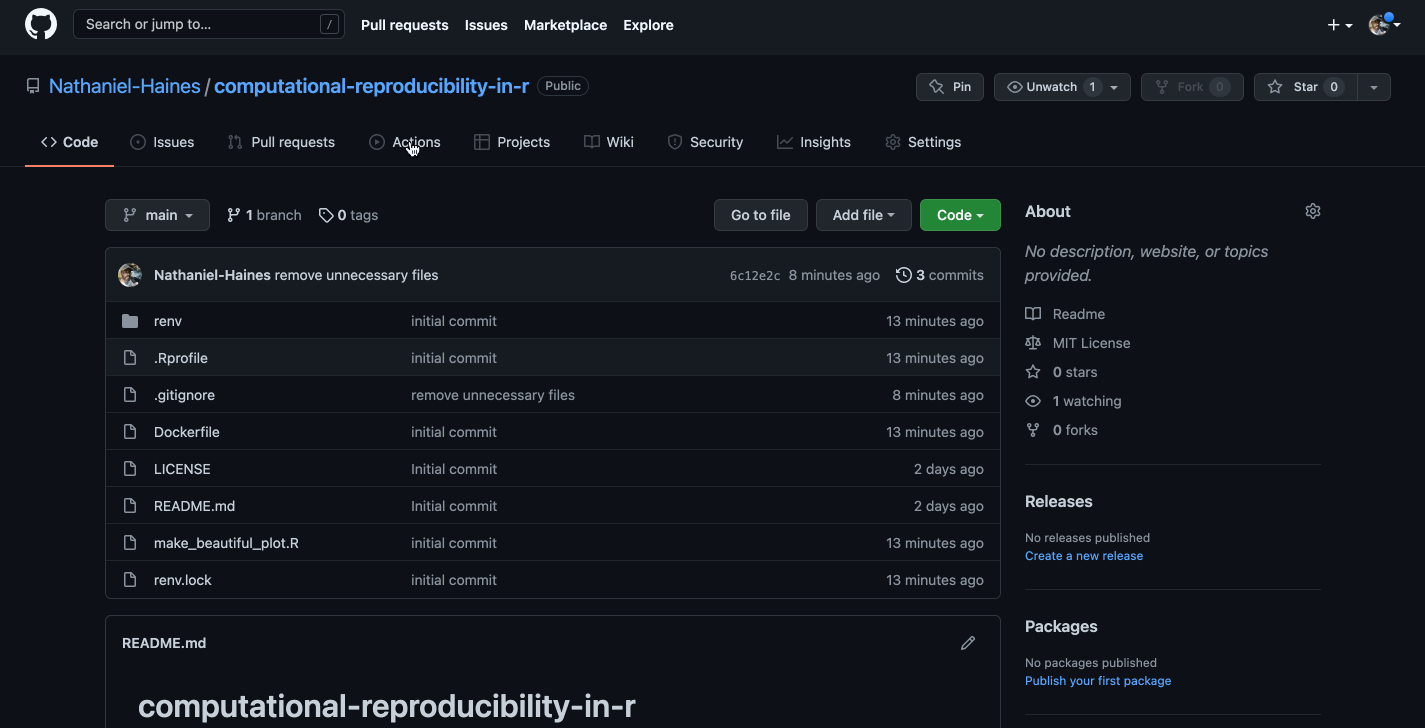
Task: Click the MIT License scales icon
Action: click(1033, 343)
